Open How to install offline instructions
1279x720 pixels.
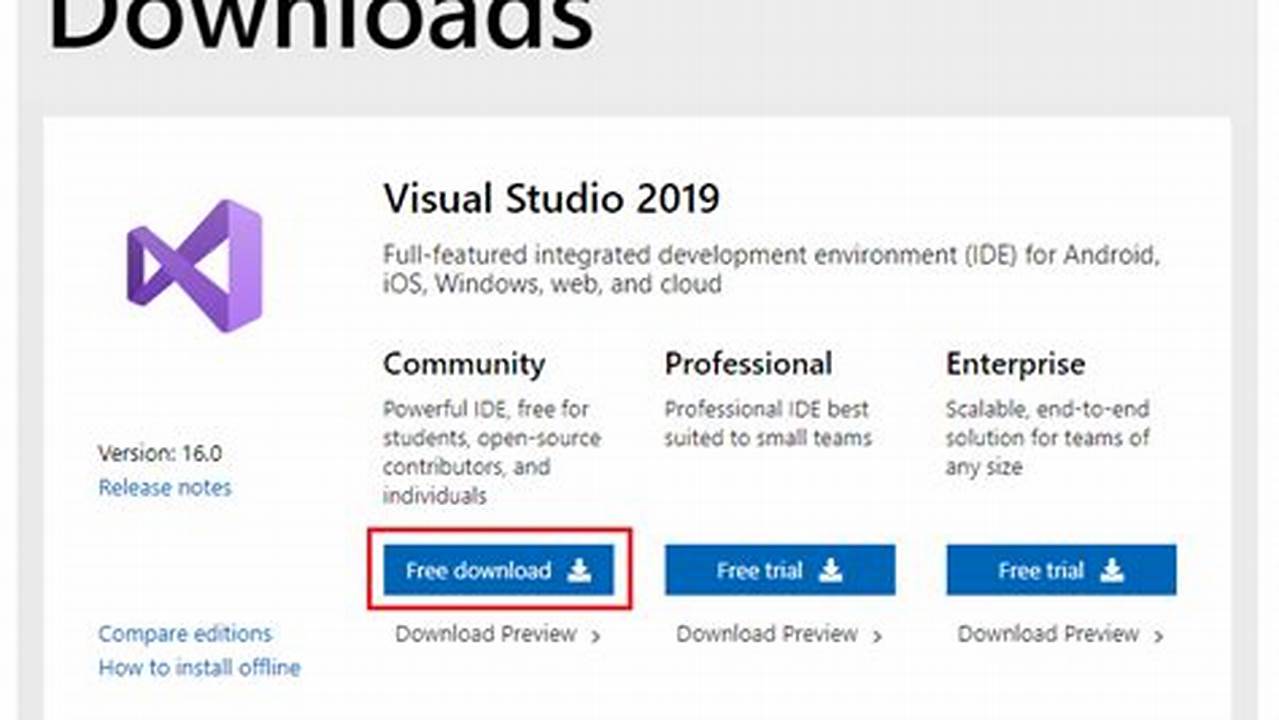click(199, 667)
